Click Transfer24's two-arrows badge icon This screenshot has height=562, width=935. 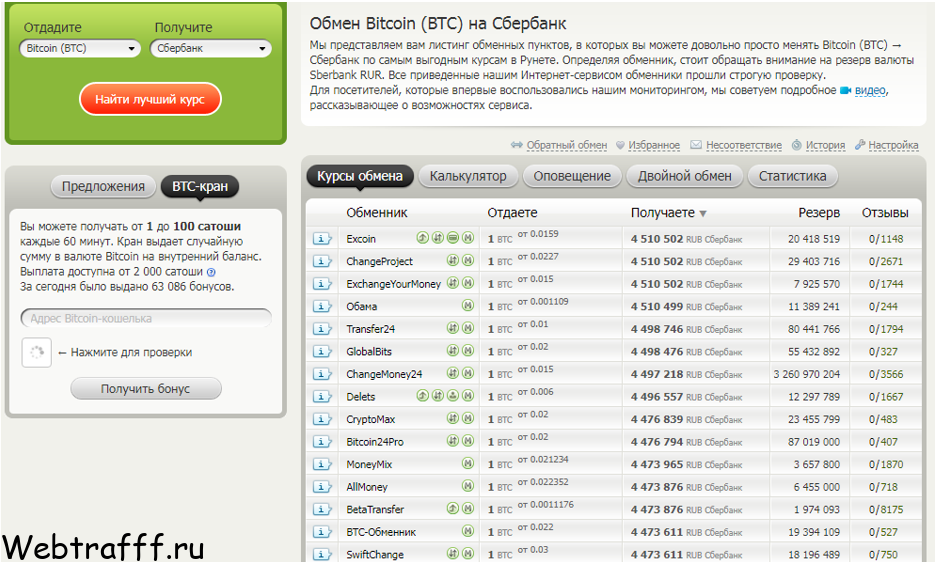(453, 328)
